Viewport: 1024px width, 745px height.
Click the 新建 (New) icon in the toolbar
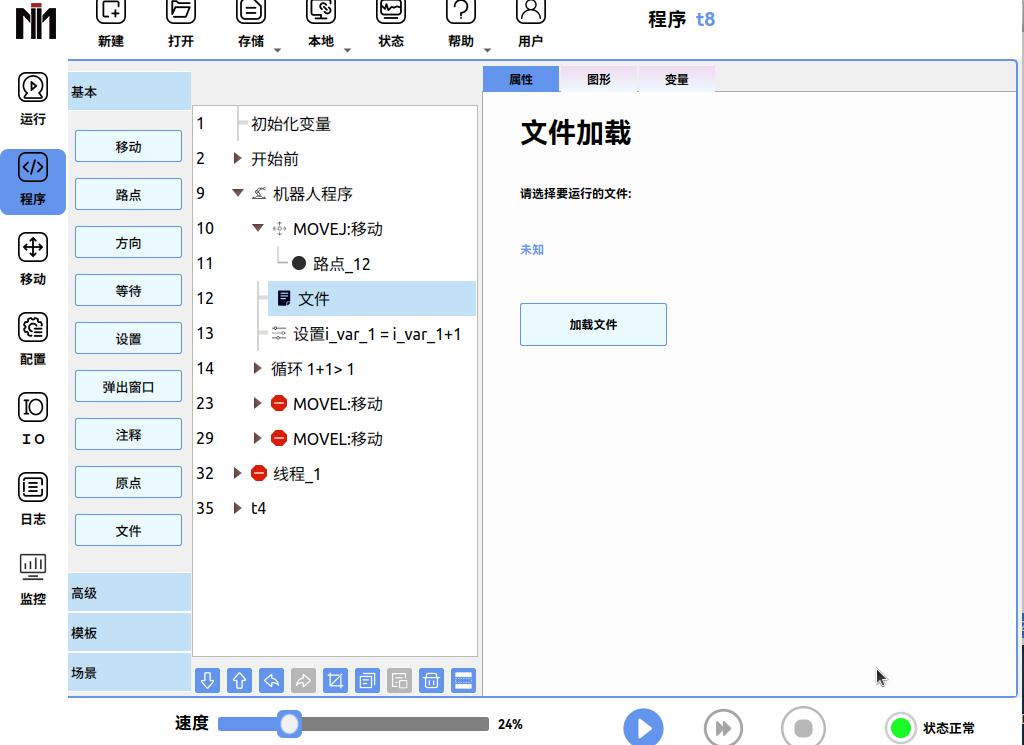click(111, 22)
